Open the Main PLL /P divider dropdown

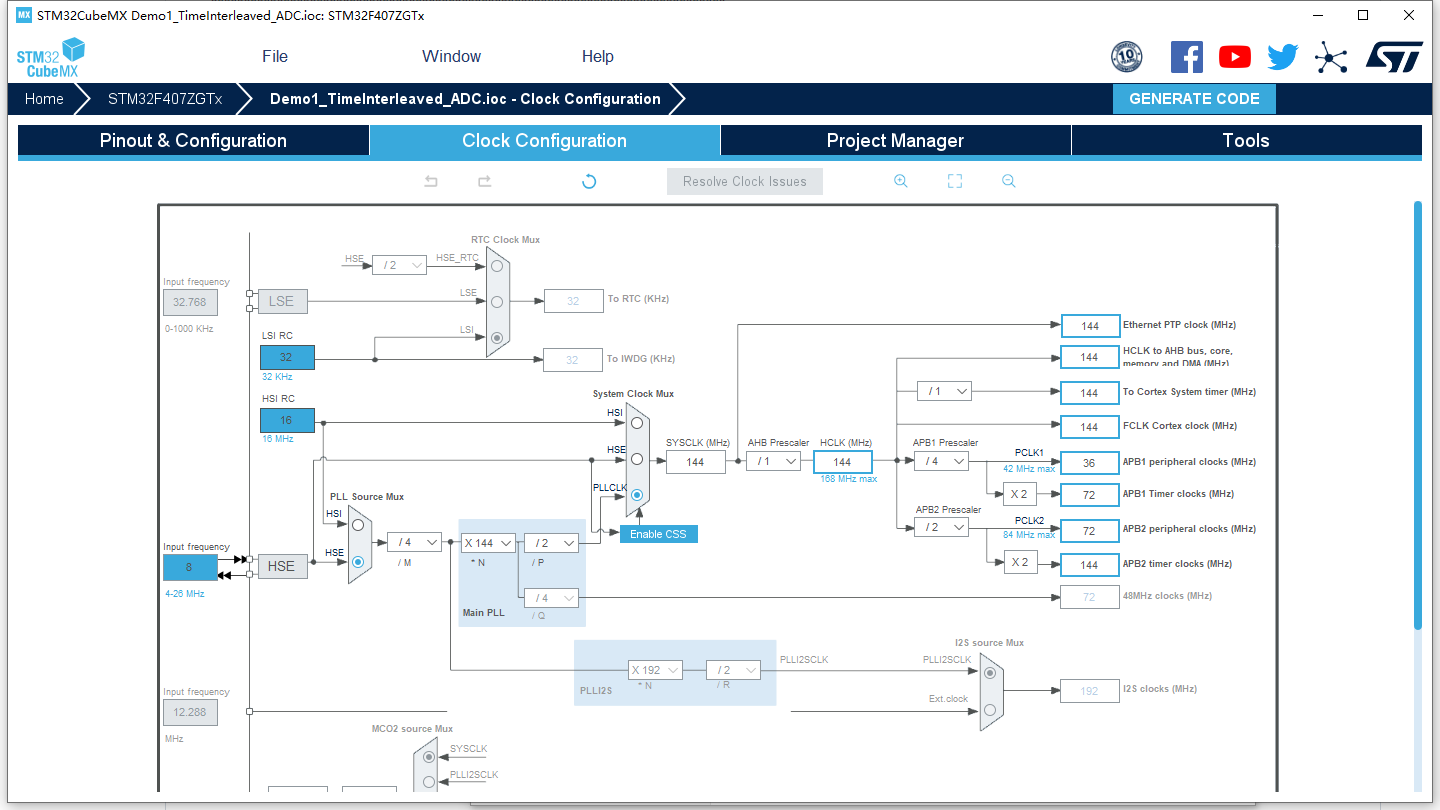pos(552,543)
